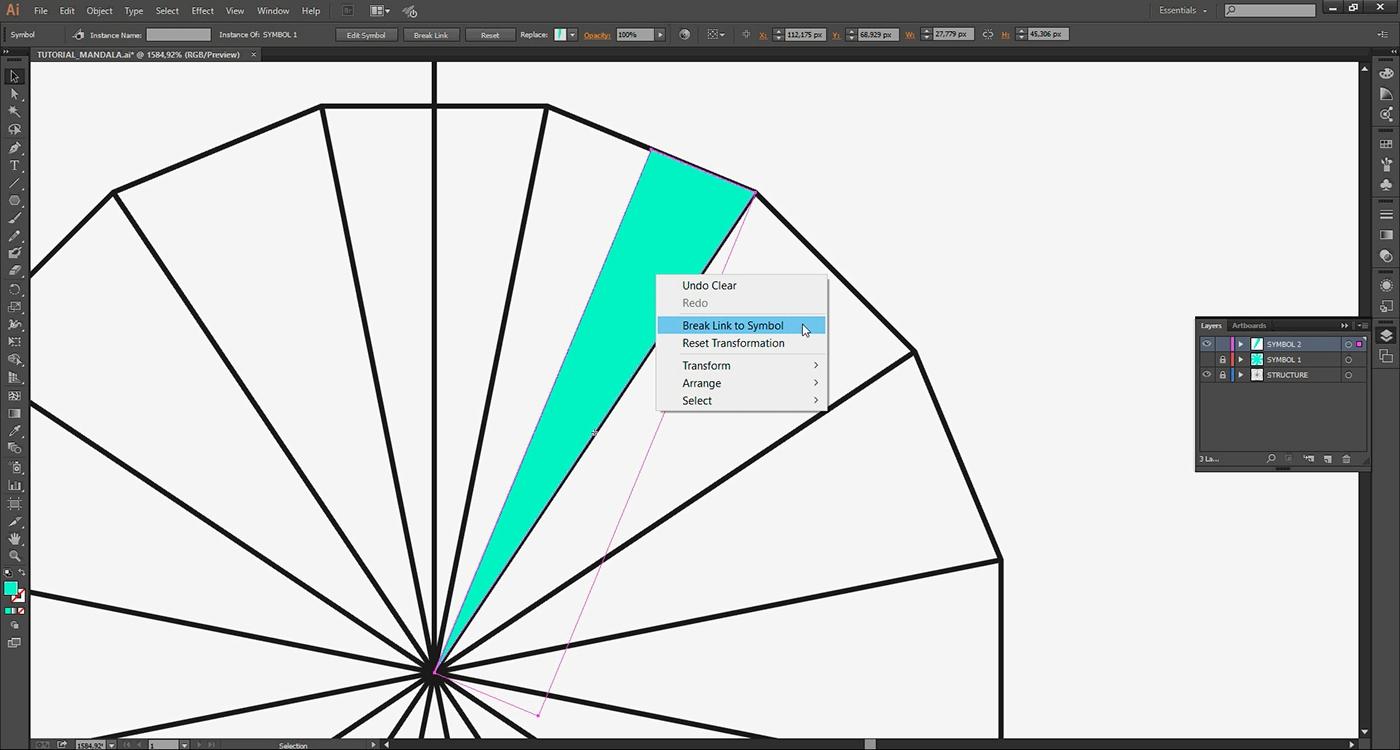Target the SYMBOL 1 layer circle
The height and width of the screenshot is (750, 1400).
click(x=1348, y=360)
